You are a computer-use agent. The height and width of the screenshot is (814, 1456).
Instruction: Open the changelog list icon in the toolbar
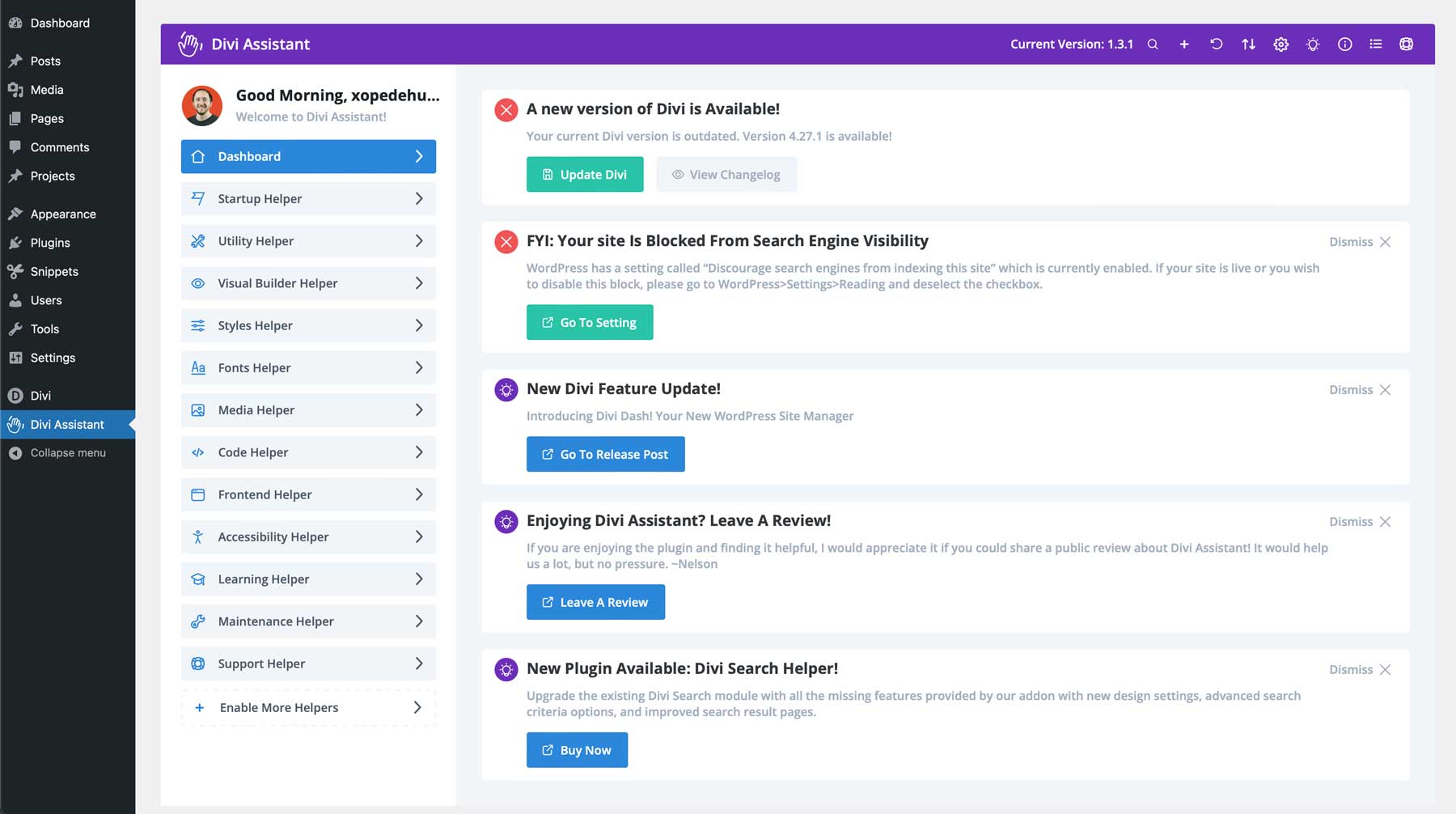(1375, 45)
